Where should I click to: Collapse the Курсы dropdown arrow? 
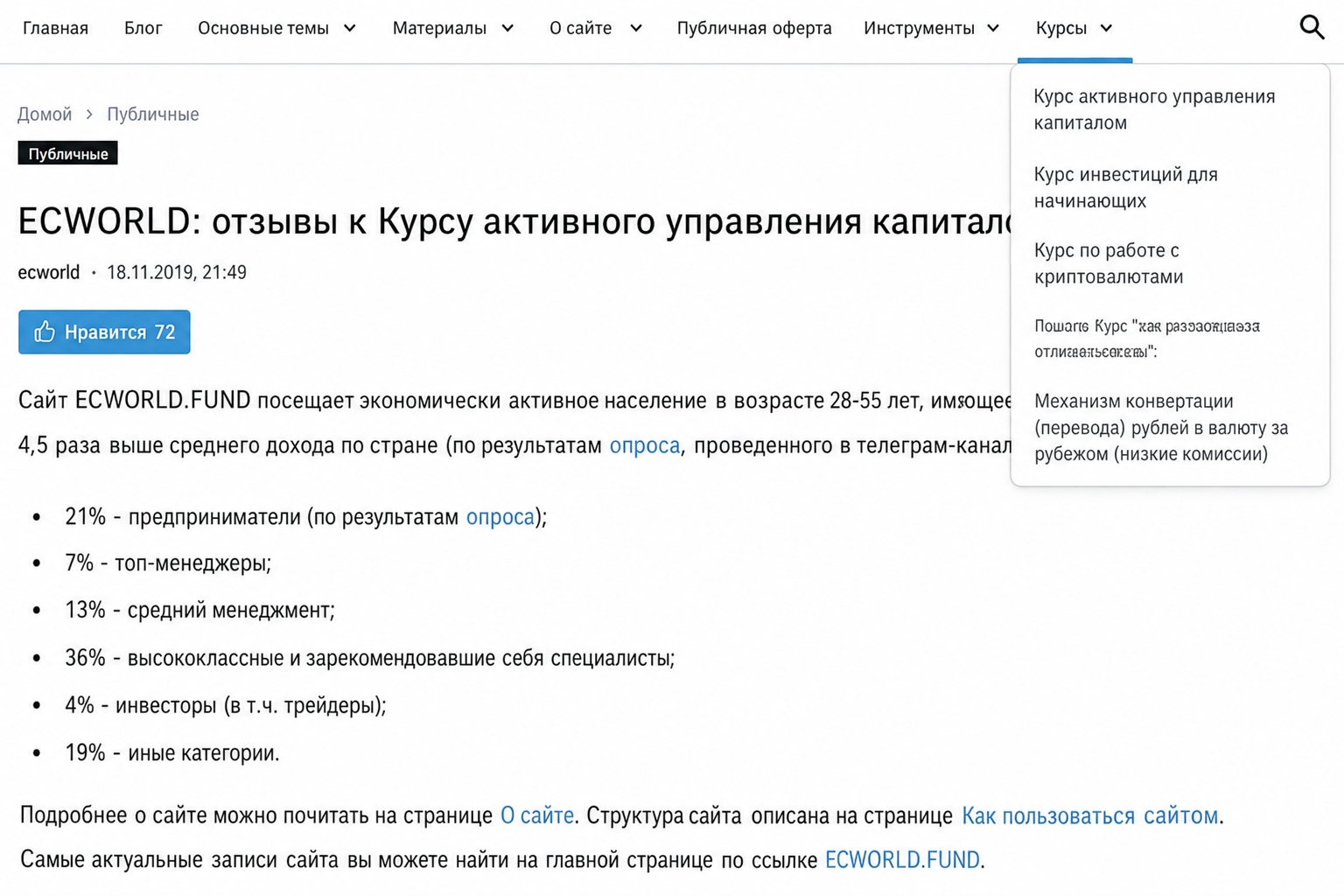tap(1106, 28)
